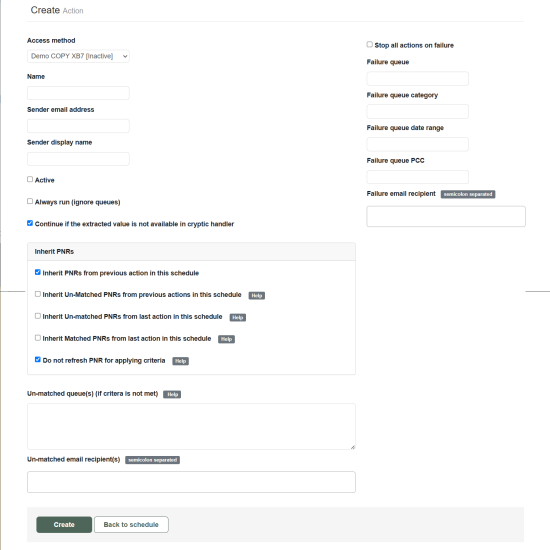Image resolution: width=550 pixels, height=550 pixels.
Task: Click the Failure email recipient box
Action: pos(446,216)
